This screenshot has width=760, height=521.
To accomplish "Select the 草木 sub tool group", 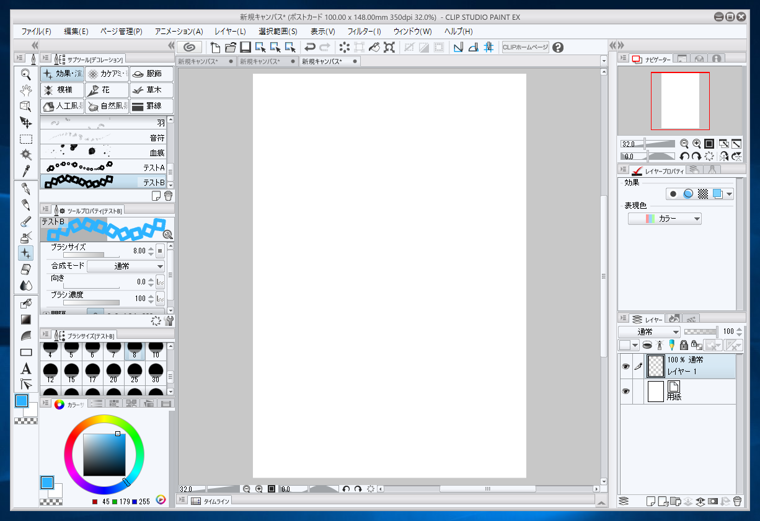I will pos(151,90).
